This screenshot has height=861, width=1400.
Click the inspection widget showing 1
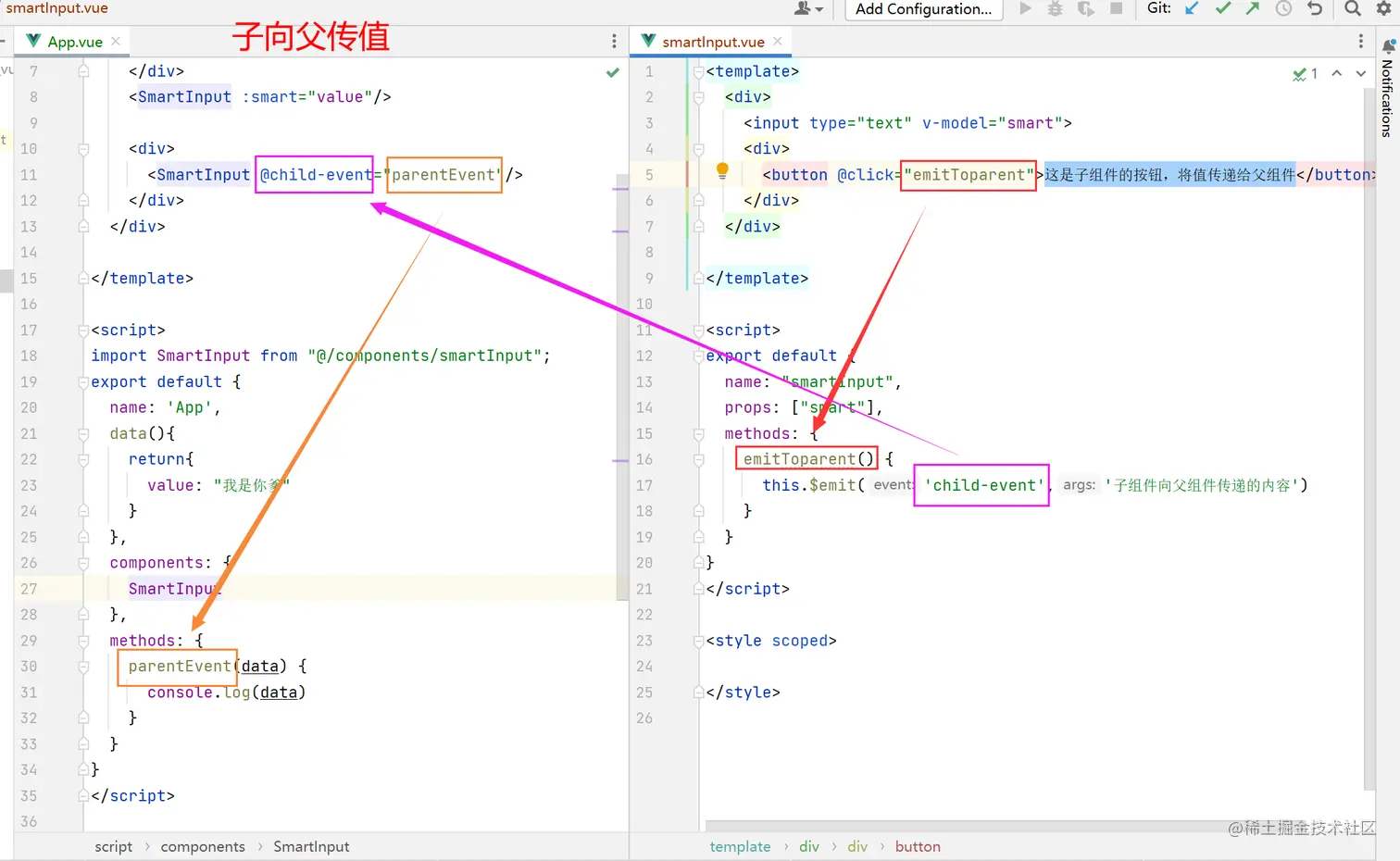[x=1305, y=73]
